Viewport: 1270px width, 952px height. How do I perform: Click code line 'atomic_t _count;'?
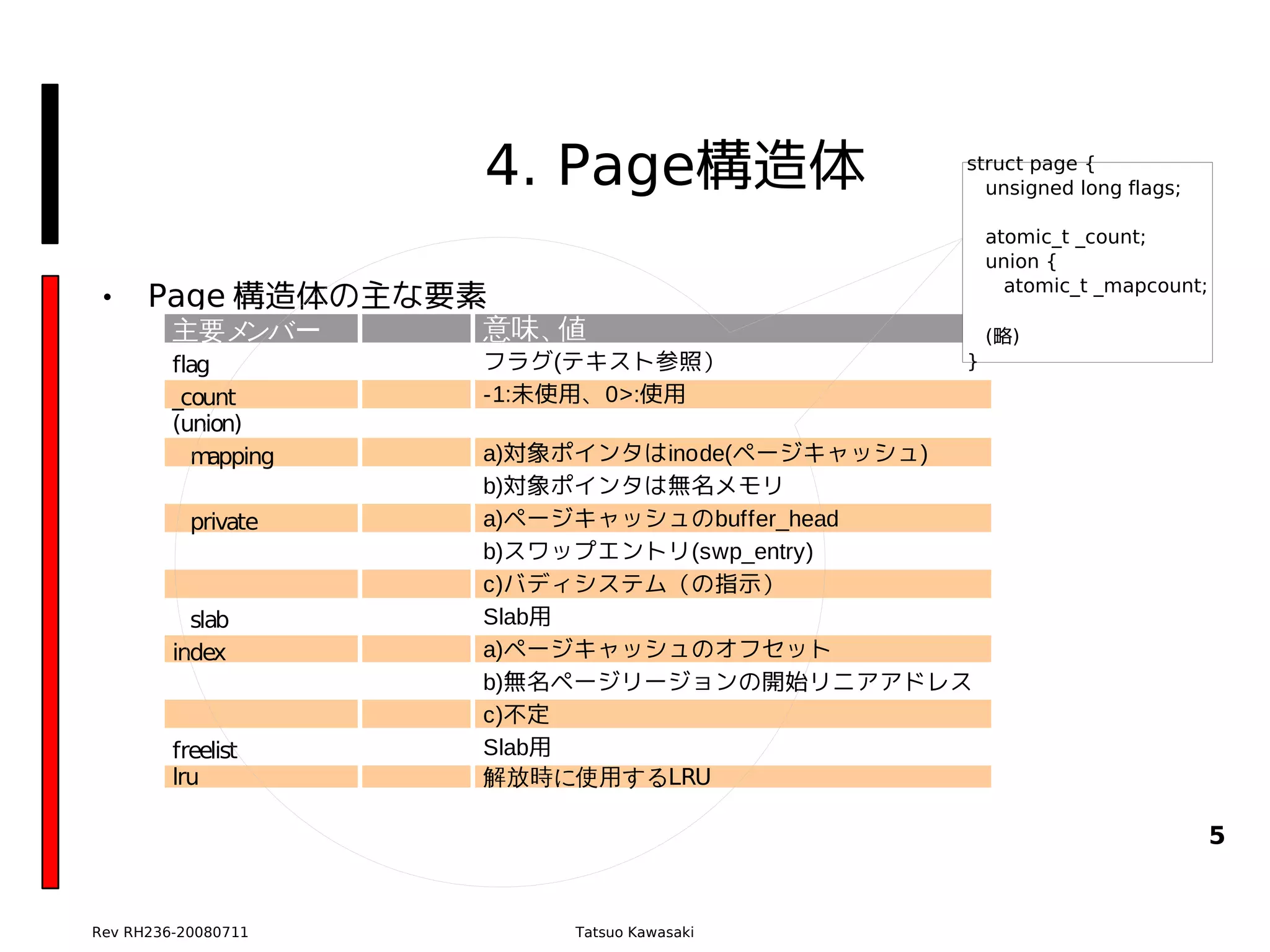1065,237
